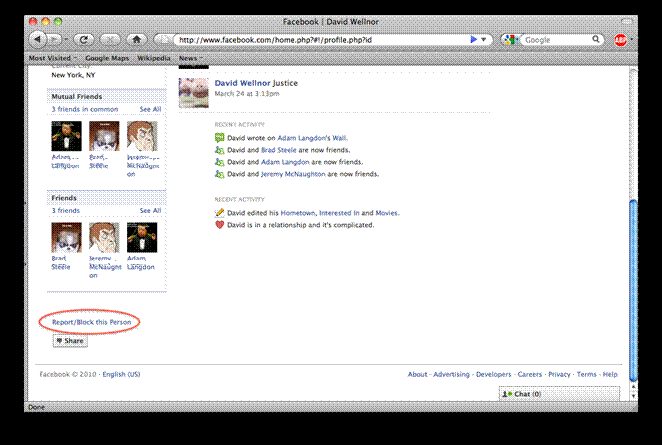Click the Interested In link
This screenshot has height=445, width=662.
coord(339,213)
